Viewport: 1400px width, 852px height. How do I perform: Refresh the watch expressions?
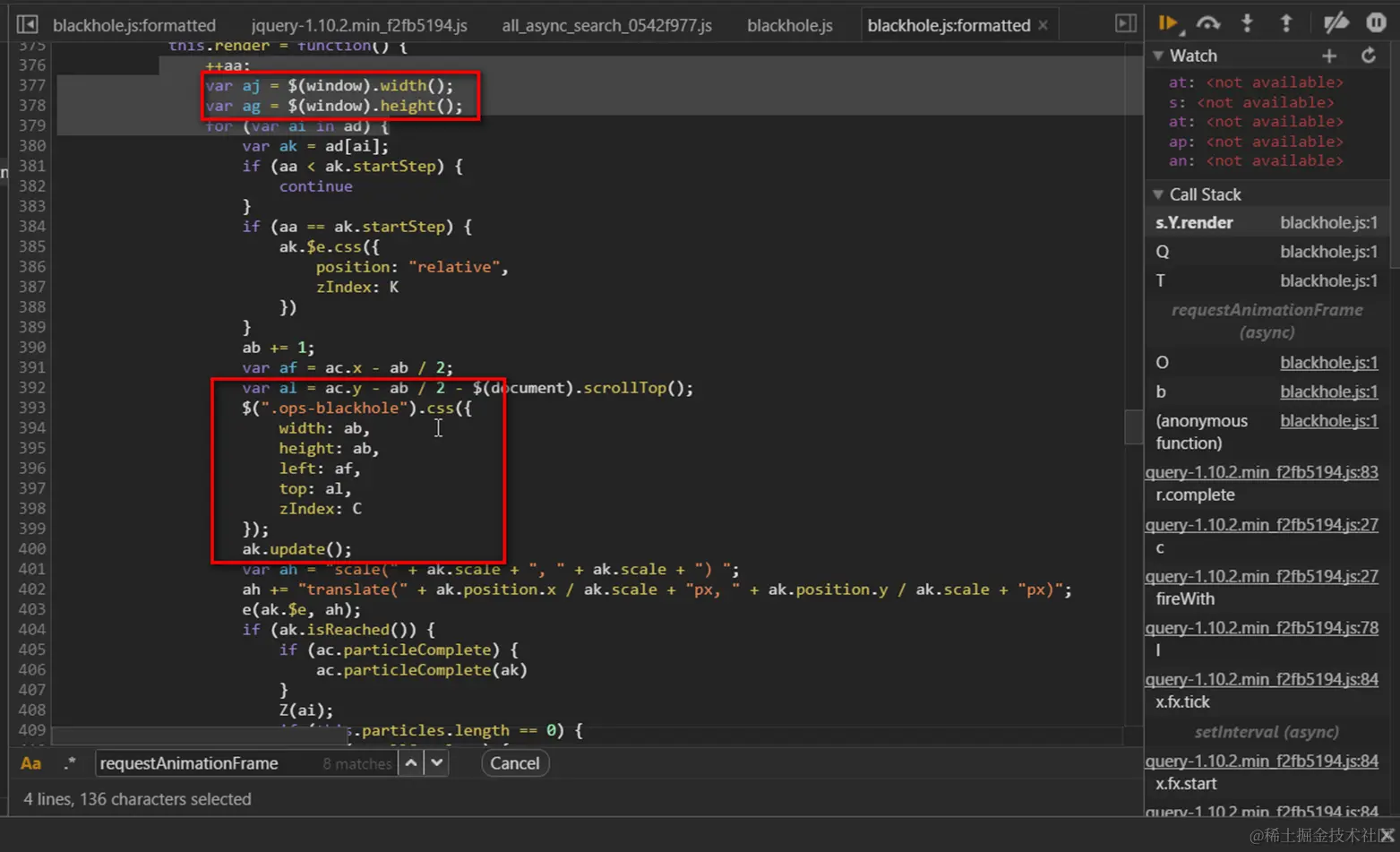point(1369,56)
